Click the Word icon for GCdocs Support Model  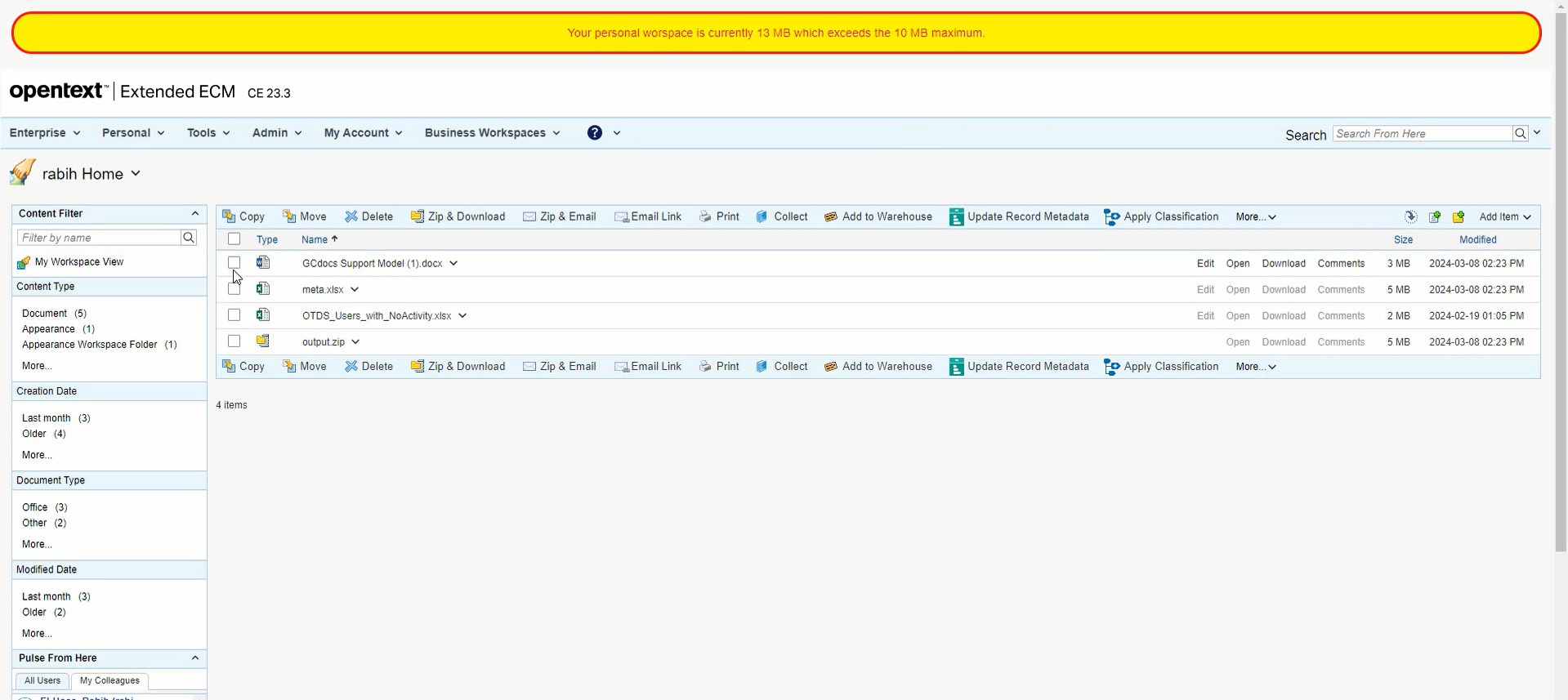(263, 263)
